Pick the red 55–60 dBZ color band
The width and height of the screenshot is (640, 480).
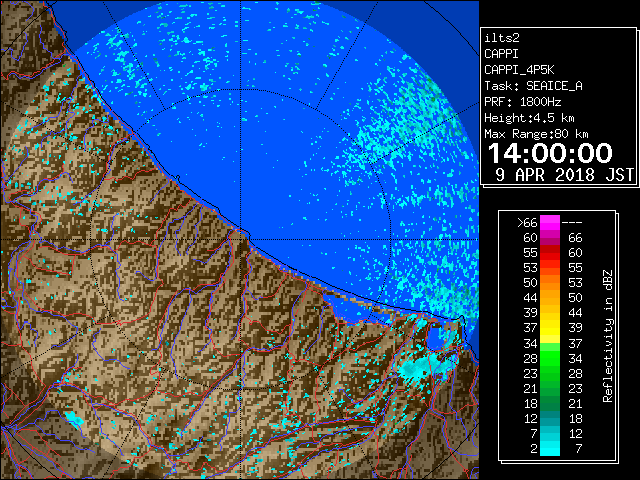click(x=550, y=253)
